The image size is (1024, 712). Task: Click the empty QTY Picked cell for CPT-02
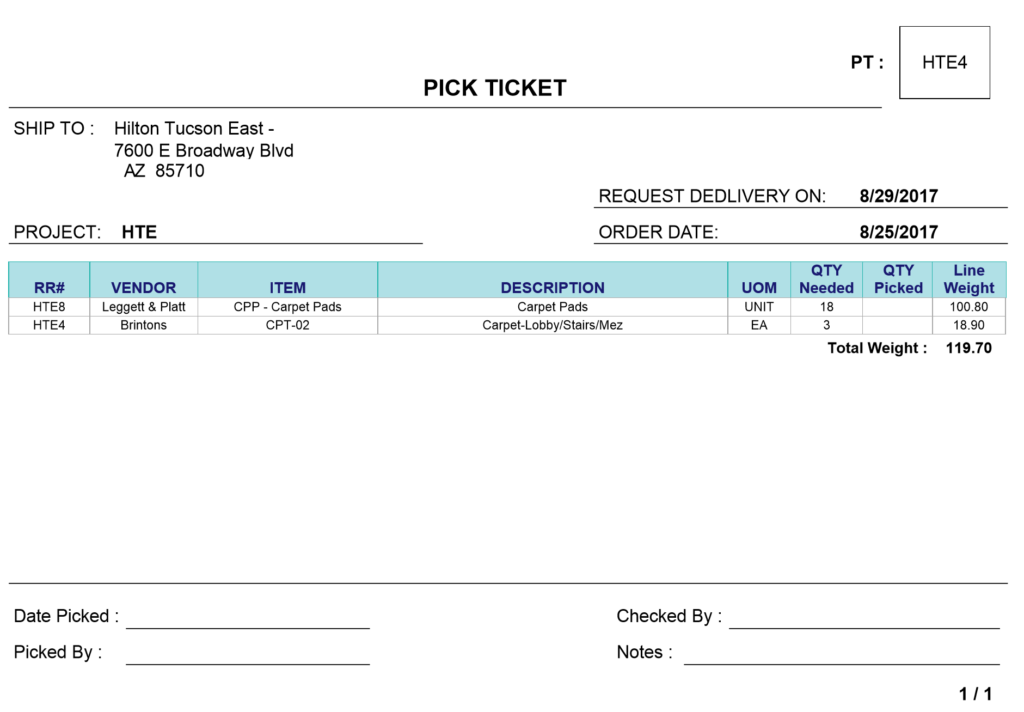pyautogui.click(x=898, y=325)
